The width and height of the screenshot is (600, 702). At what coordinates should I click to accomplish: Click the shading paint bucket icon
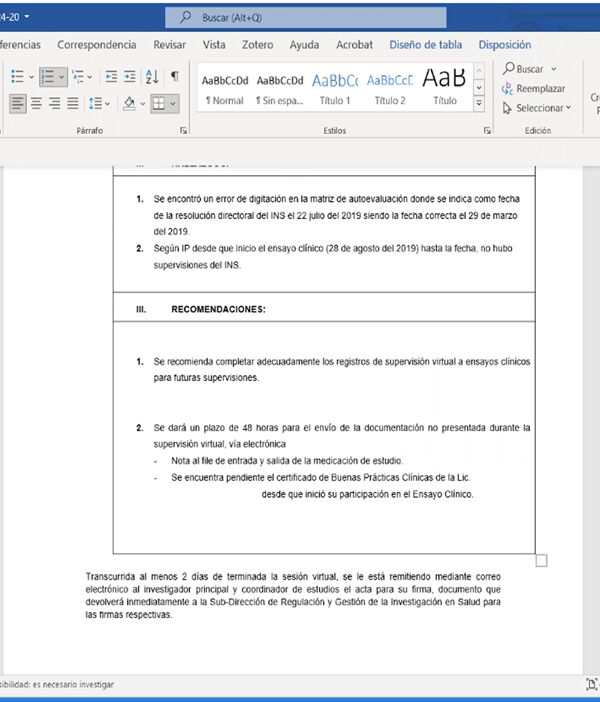pos(129,103)
